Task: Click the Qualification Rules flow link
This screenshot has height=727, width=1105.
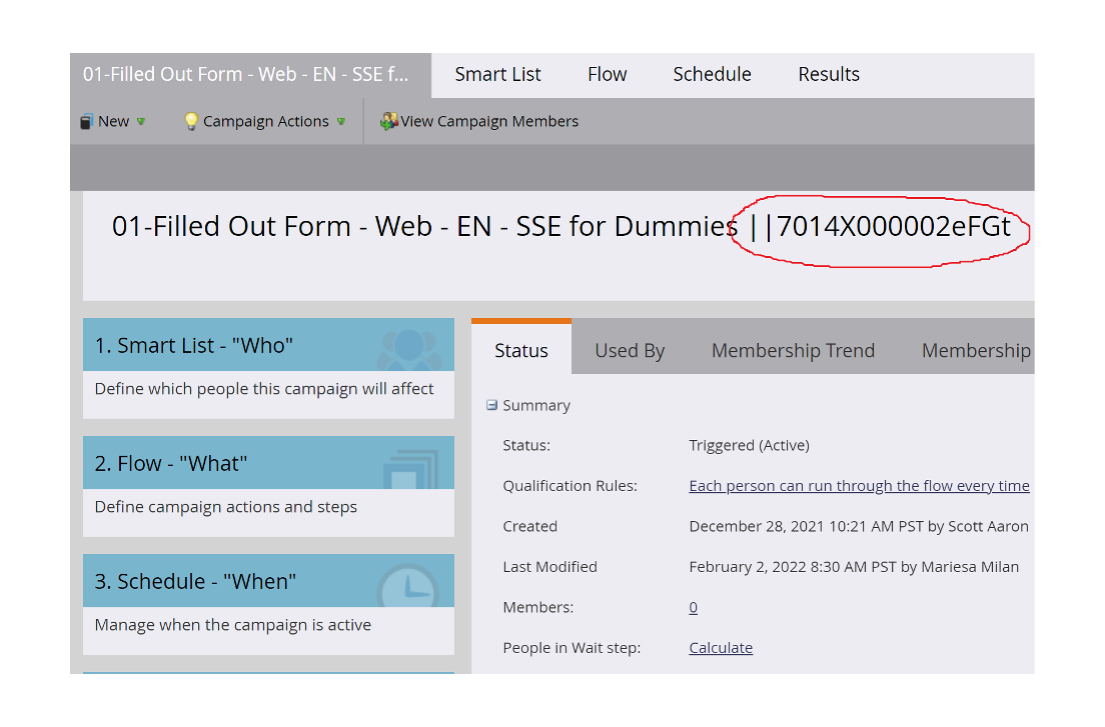Action: coord(859,486)
